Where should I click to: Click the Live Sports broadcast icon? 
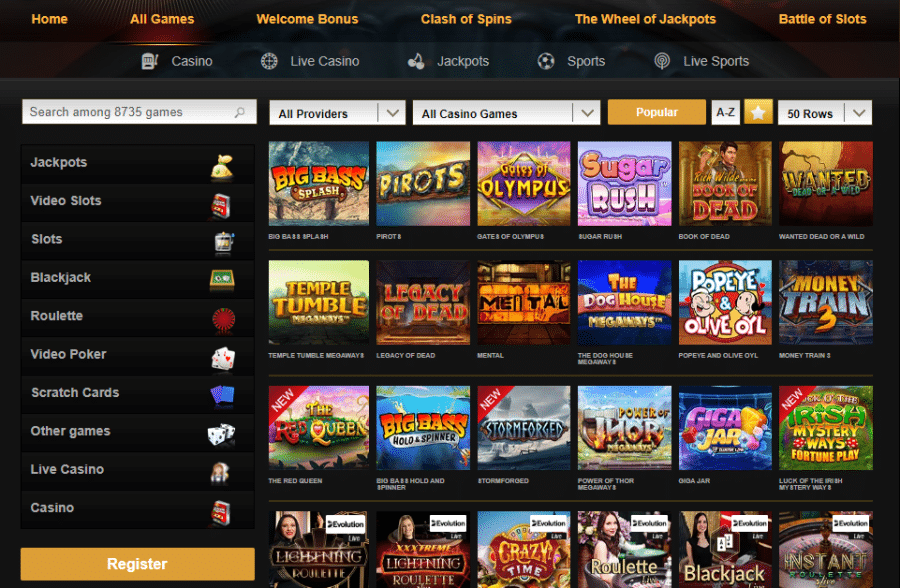[x=662, y=61]
